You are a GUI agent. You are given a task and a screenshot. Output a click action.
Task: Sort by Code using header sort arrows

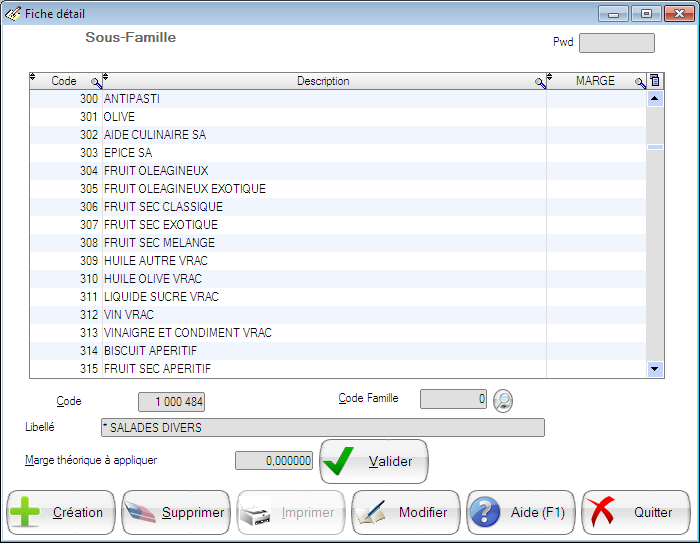pos(33,78)
